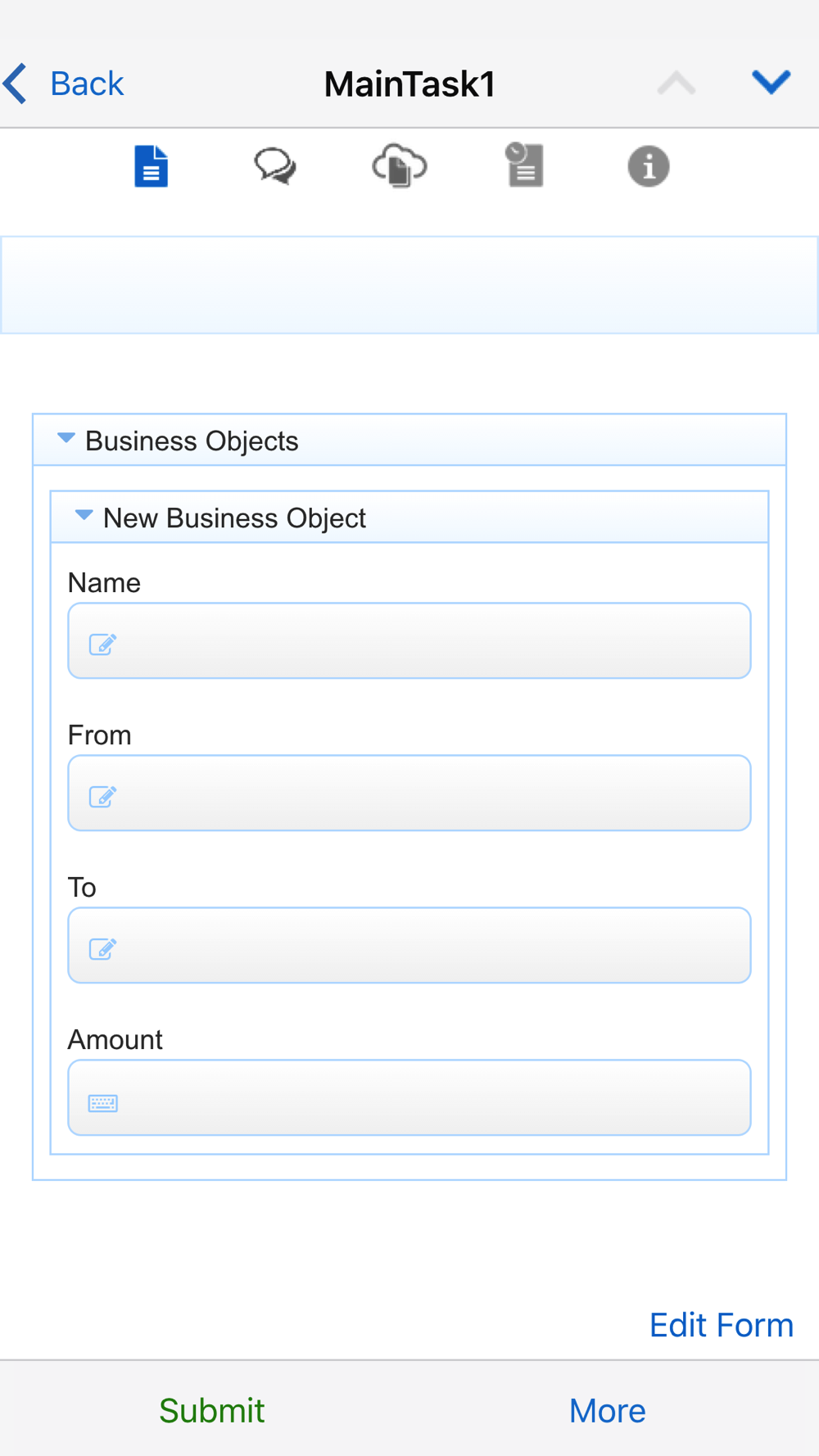This screenshot has width=819, height=1456.
Task: Tap the back chevron arrow icon
Action: tap(16, 84)
